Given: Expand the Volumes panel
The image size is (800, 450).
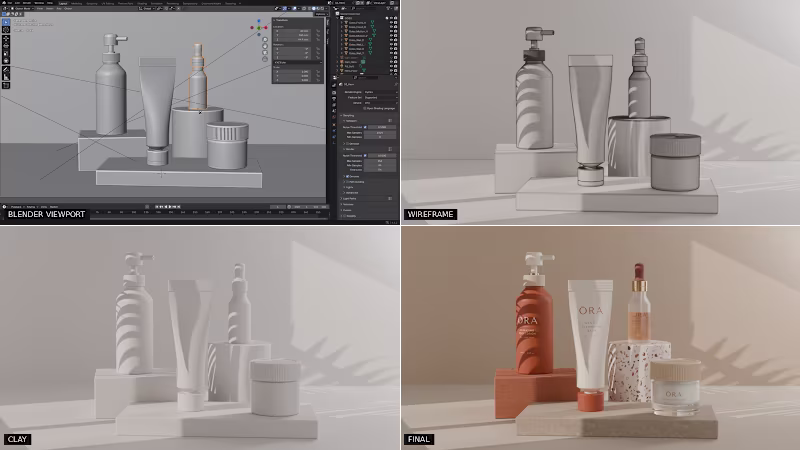Looking at the screenshot, I should tap(348, 204).
